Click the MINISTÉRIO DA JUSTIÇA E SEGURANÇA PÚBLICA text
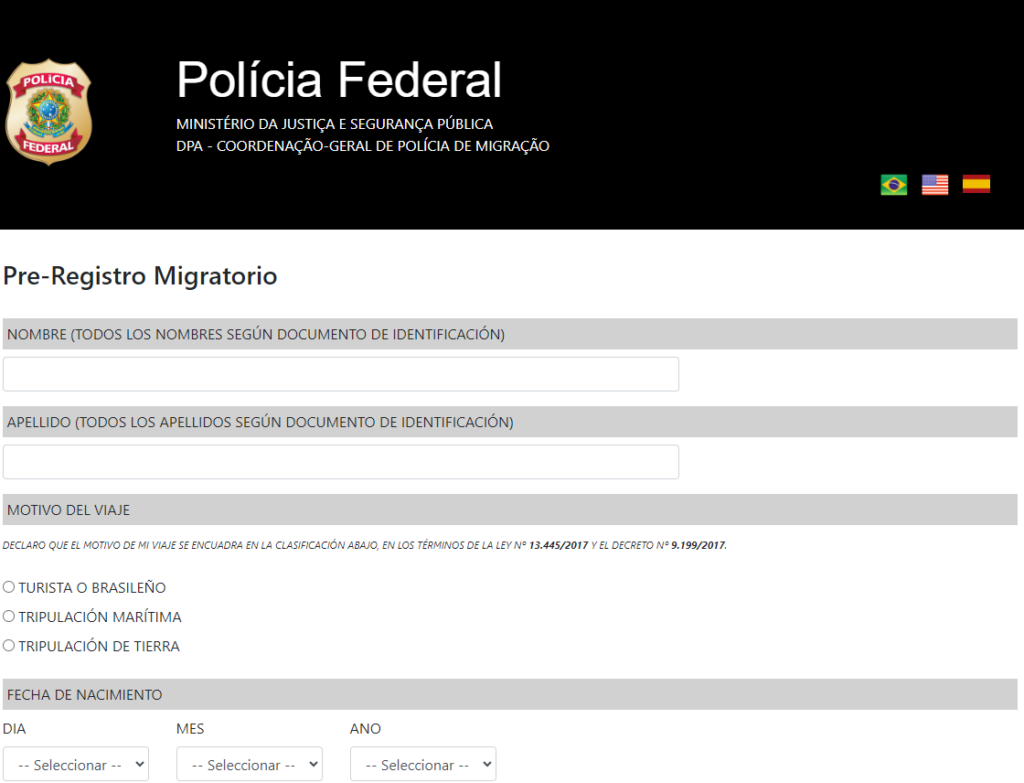Image resolution: width=1024 pixels, height=783 pixels. tap(334, 124)
